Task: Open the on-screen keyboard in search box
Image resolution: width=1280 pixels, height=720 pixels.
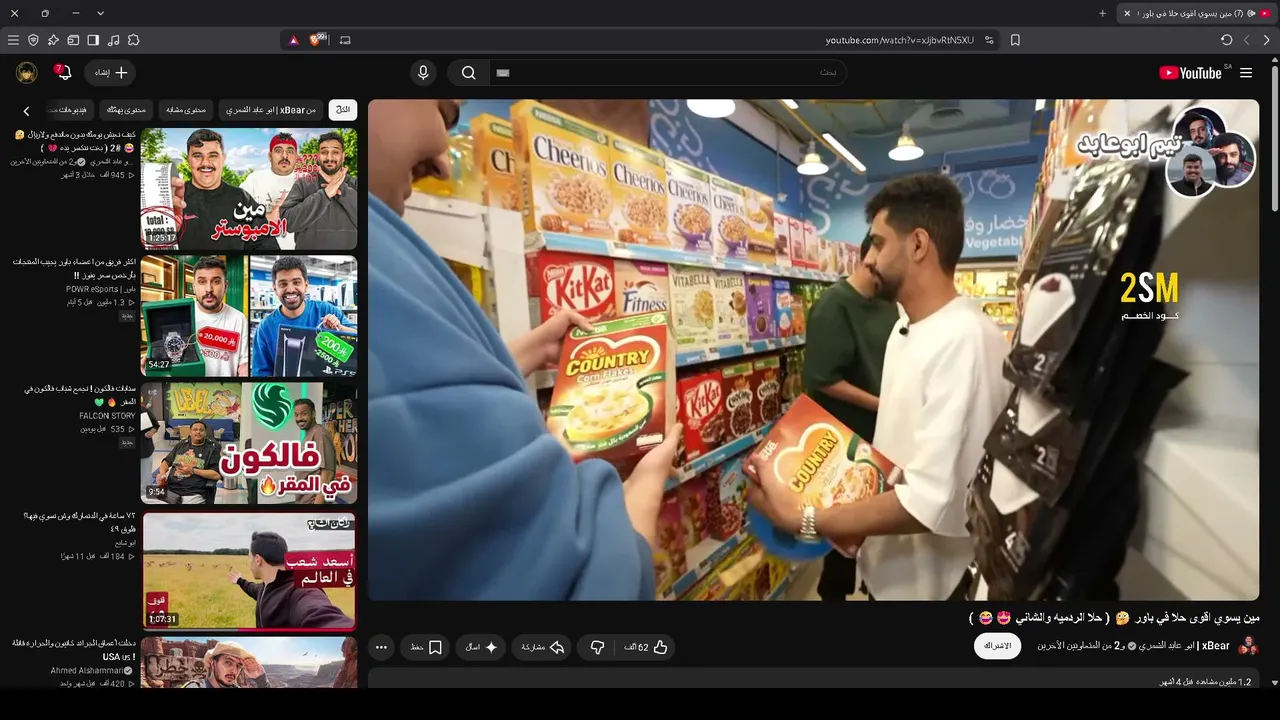Action: click(x=503, y=73)
